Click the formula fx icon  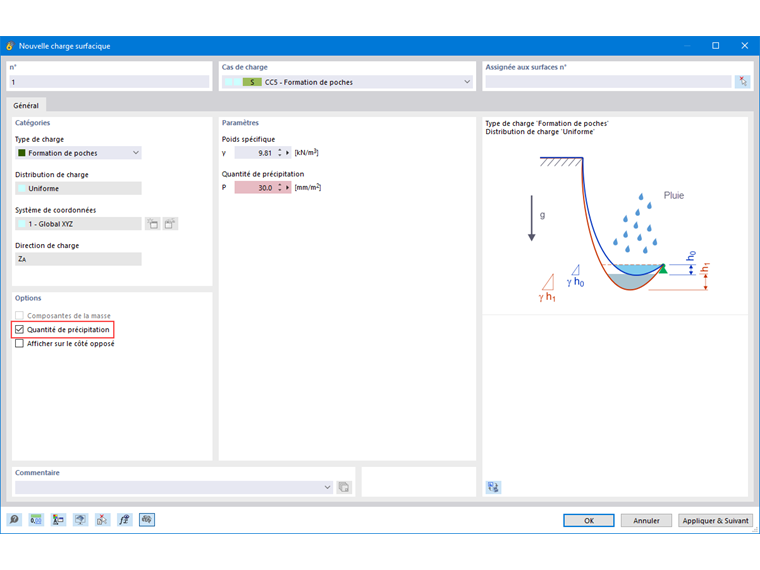pos(125,520)
